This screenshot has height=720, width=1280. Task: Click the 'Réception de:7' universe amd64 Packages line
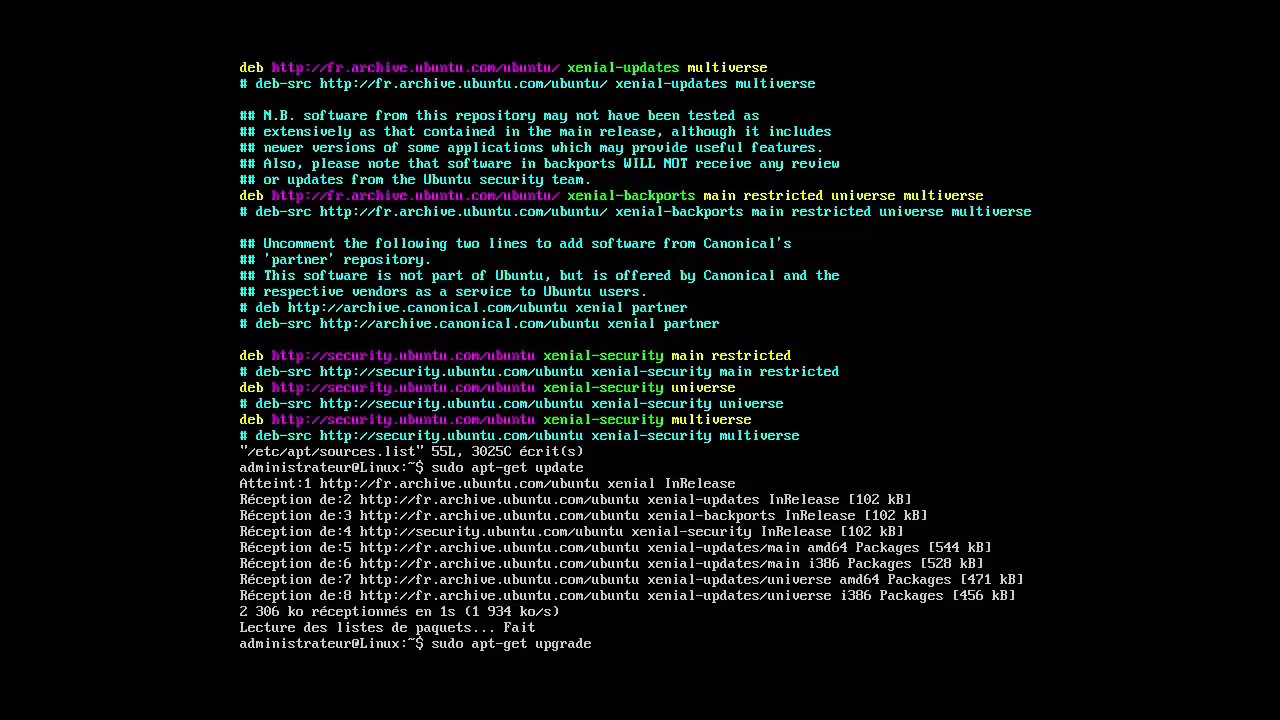point(631,580)
